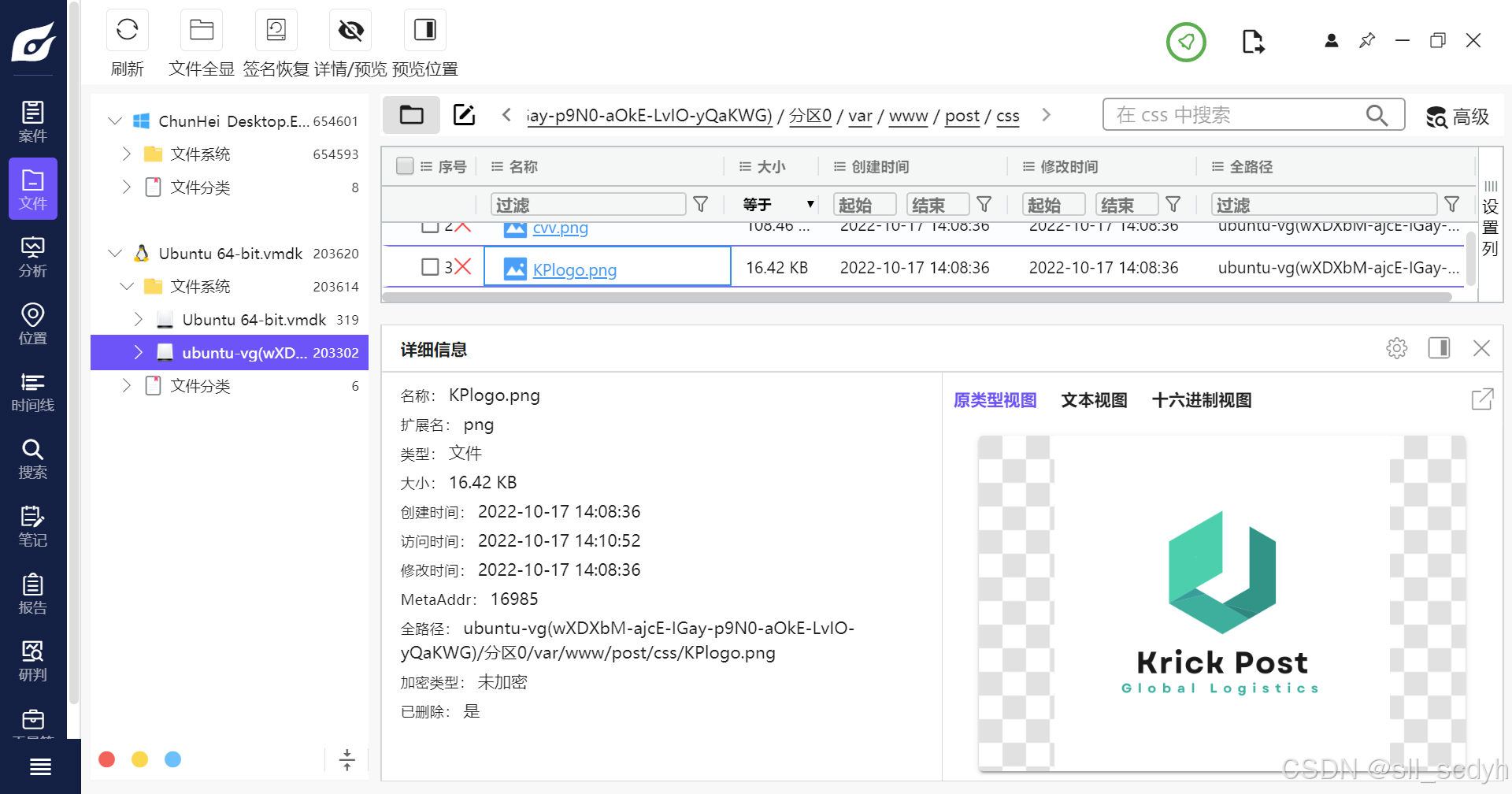
Task: Click the user account icon
Action: pyautogui.click(x=1332, y=40)
